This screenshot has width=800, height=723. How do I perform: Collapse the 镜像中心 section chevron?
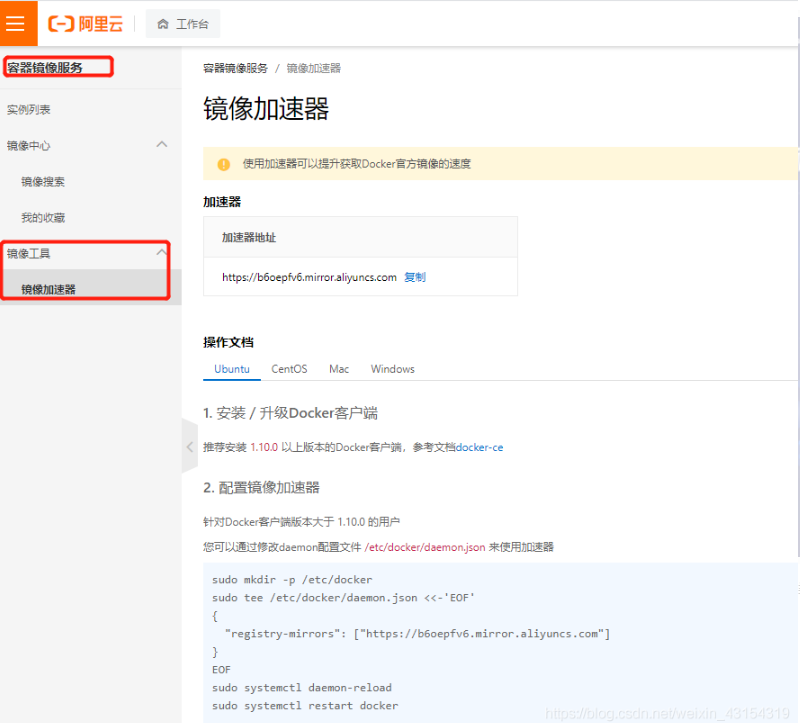click(162, 145)
